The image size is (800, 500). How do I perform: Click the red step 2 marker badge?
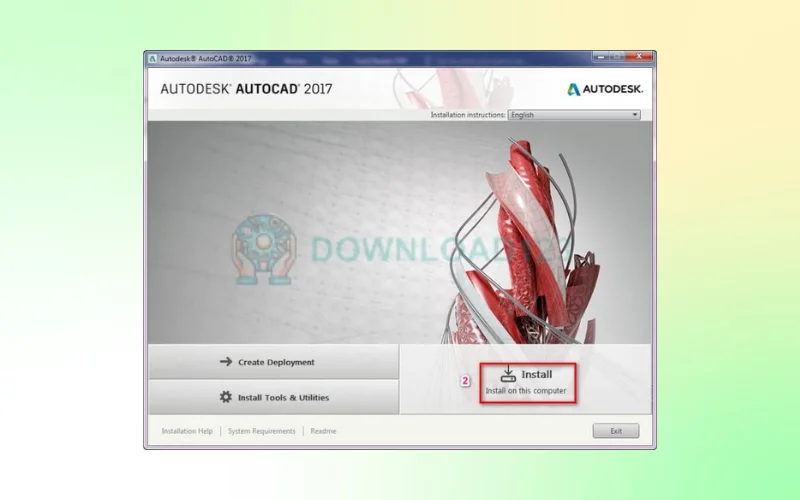point(464,381)
